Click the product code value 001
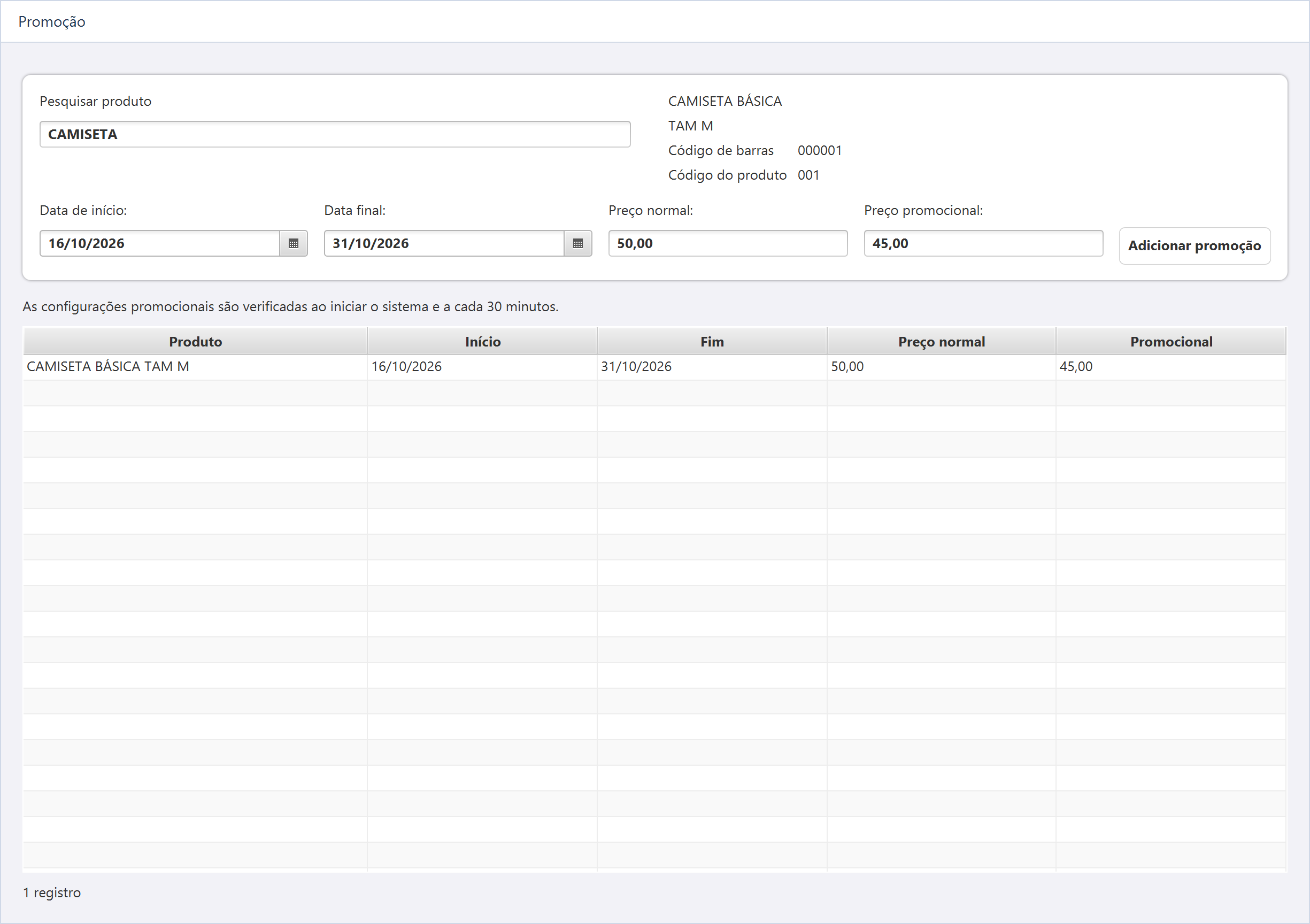The image size is (1310, 924). point(808,175)
